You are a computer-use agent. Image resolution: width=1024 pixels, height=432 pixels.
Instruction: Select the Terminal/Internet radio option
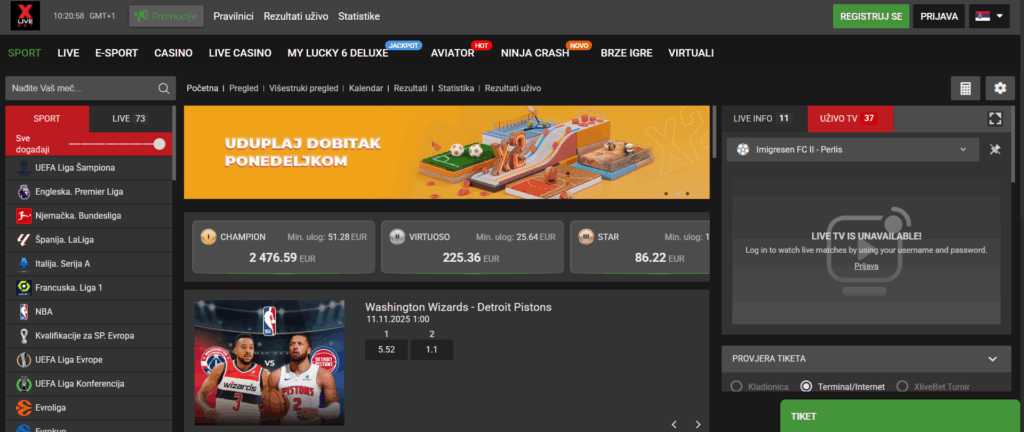[x=806, y=386]
